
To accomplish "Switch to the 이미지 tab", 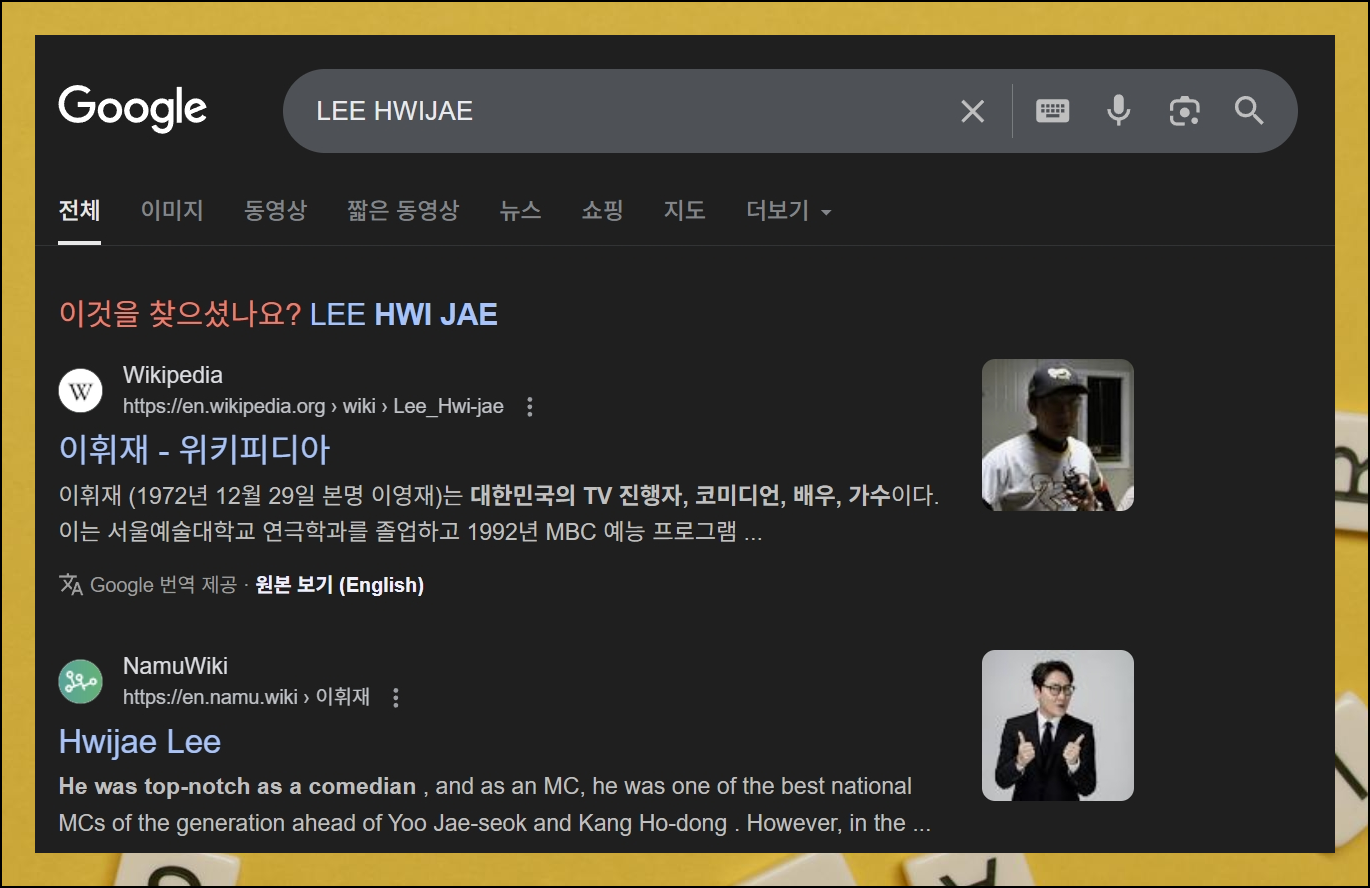I will (172, 210).
